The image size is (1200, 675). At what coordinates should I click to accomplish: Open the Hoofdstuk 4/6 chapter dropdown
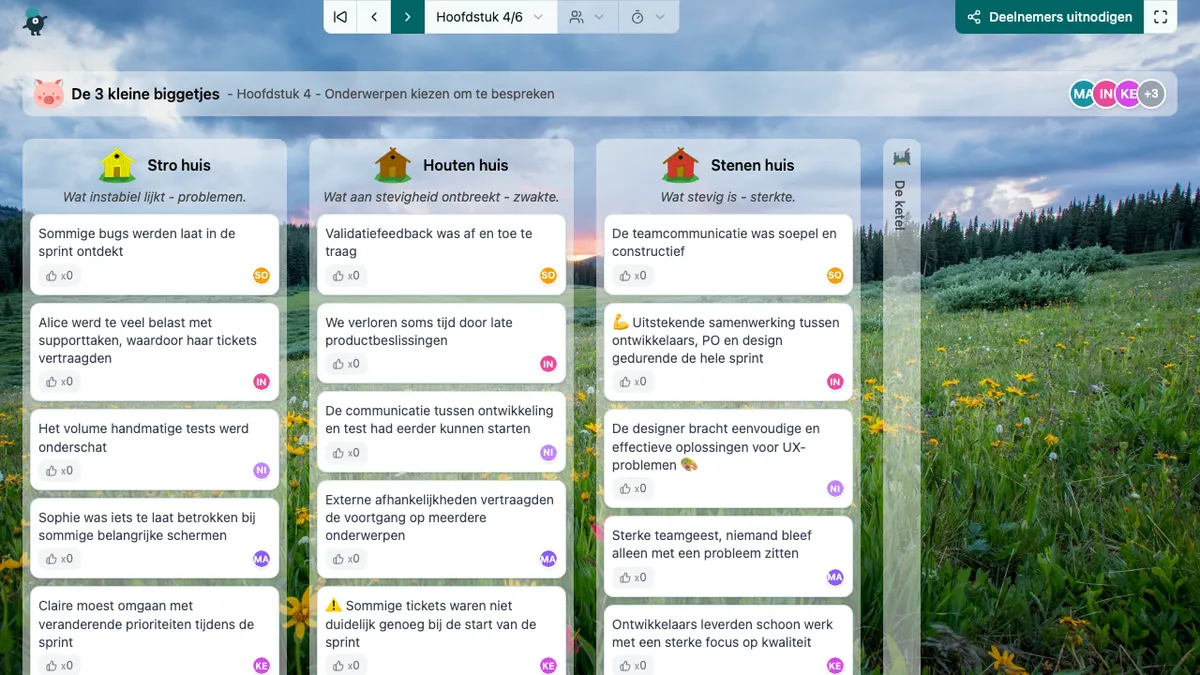[490, 17]
